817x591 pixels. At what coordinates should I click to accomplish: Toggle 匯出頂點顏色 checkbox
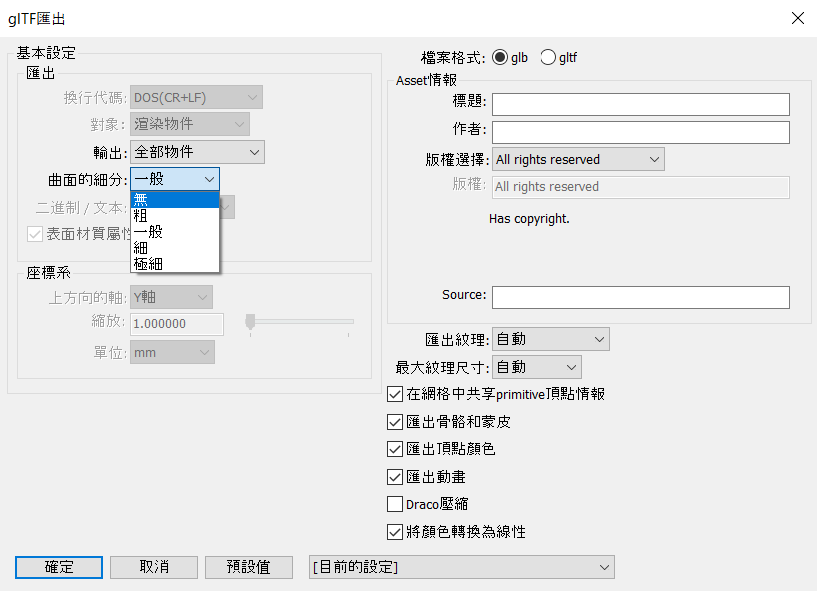tap(395, 449)
